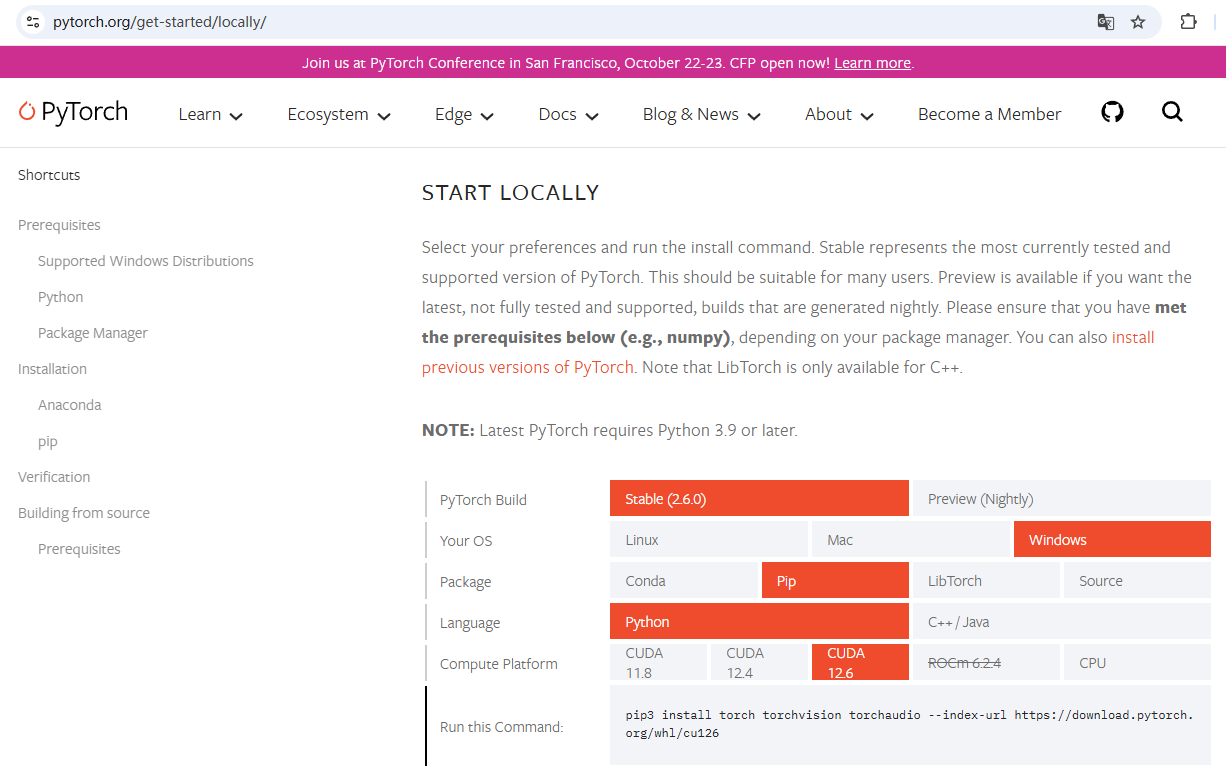Select the CUDA 12.4 compute platform
Screen dimensions: 1226x778
[759, 662]
